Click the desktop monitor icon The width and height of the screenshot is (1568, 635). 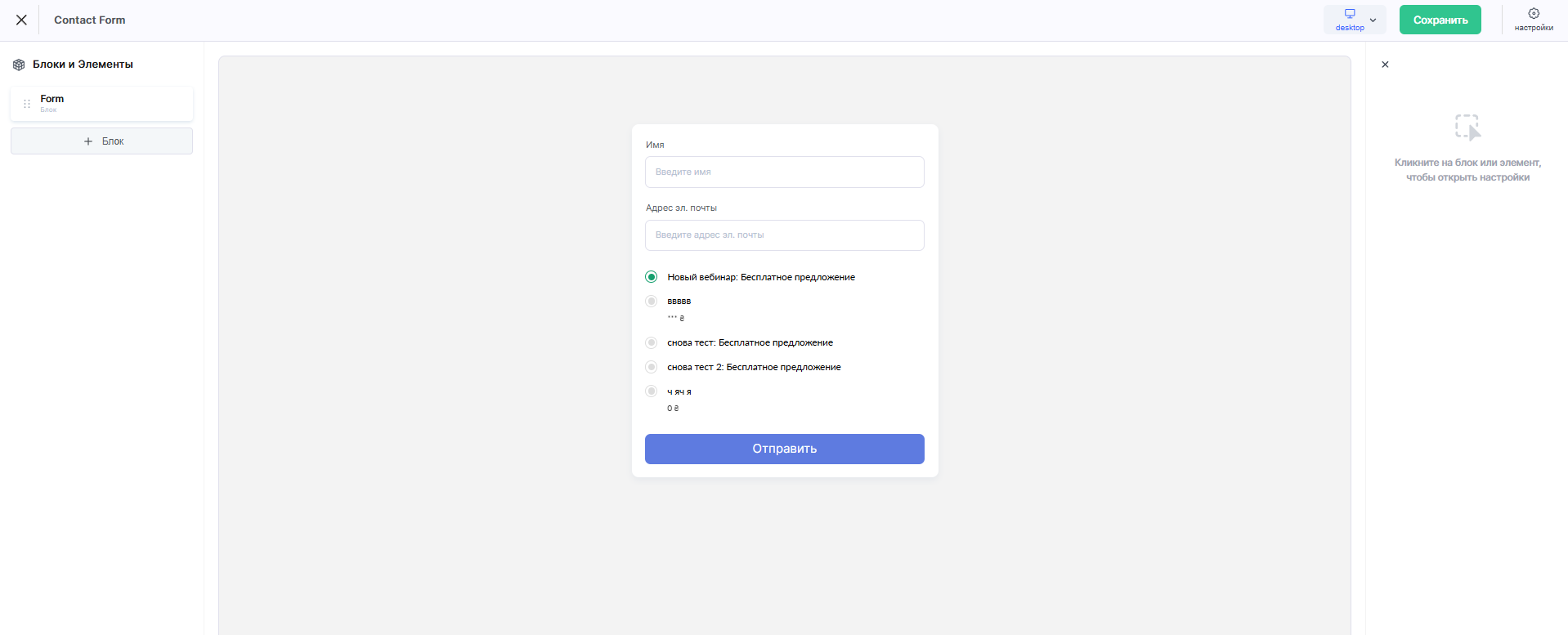(1350, 14)
